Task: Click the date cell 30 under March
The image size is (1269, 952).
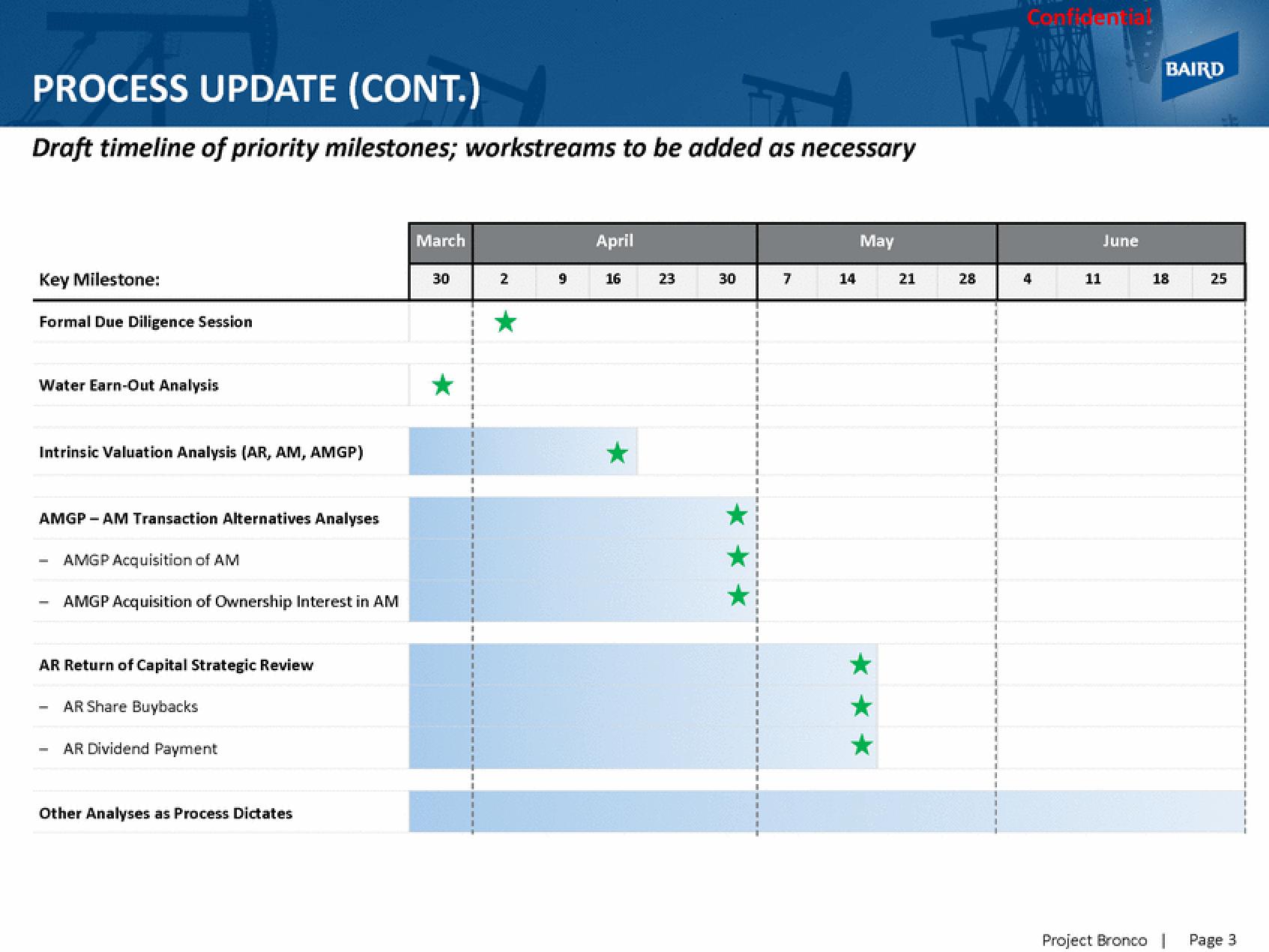Action: tap(441, 280)
